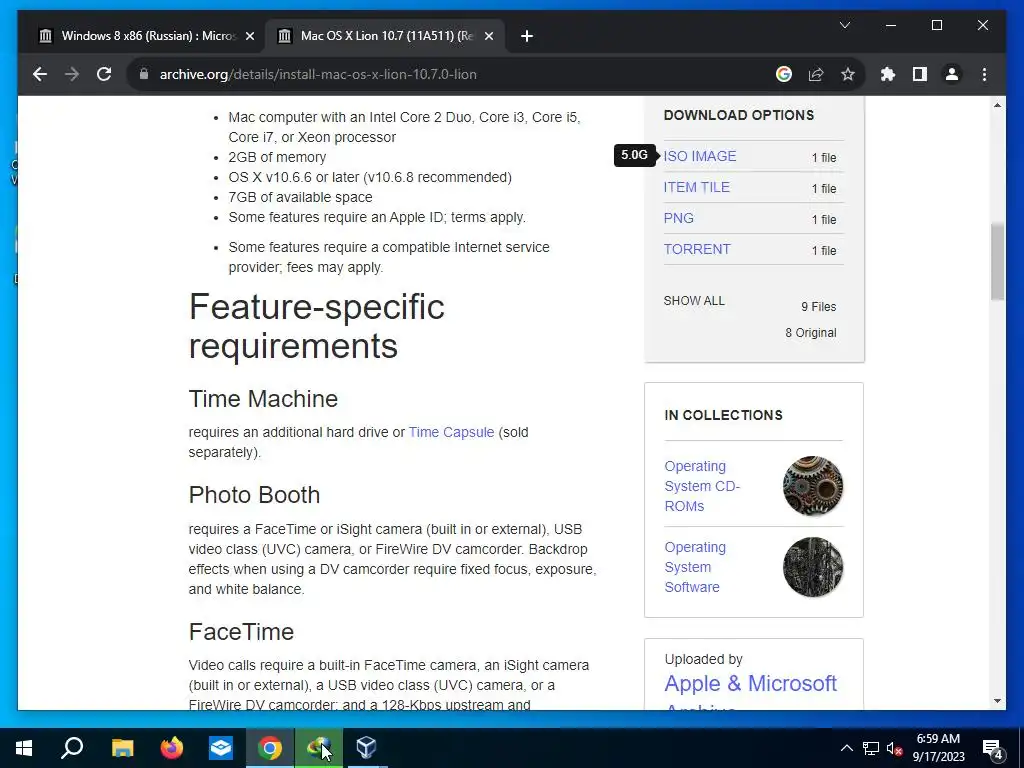This screenshot has height=768, width=1024.
Task: Bookmark this tab with star icon
Action: 848,74
